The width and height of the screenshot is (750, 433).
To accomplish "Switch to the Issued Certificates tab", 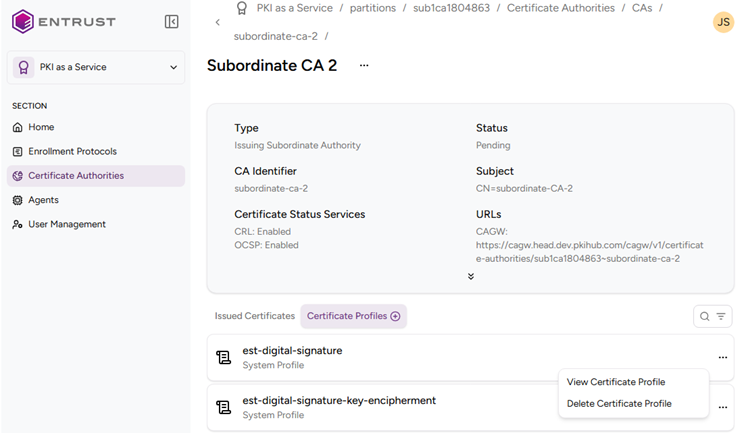I will (x=255, y=316).
